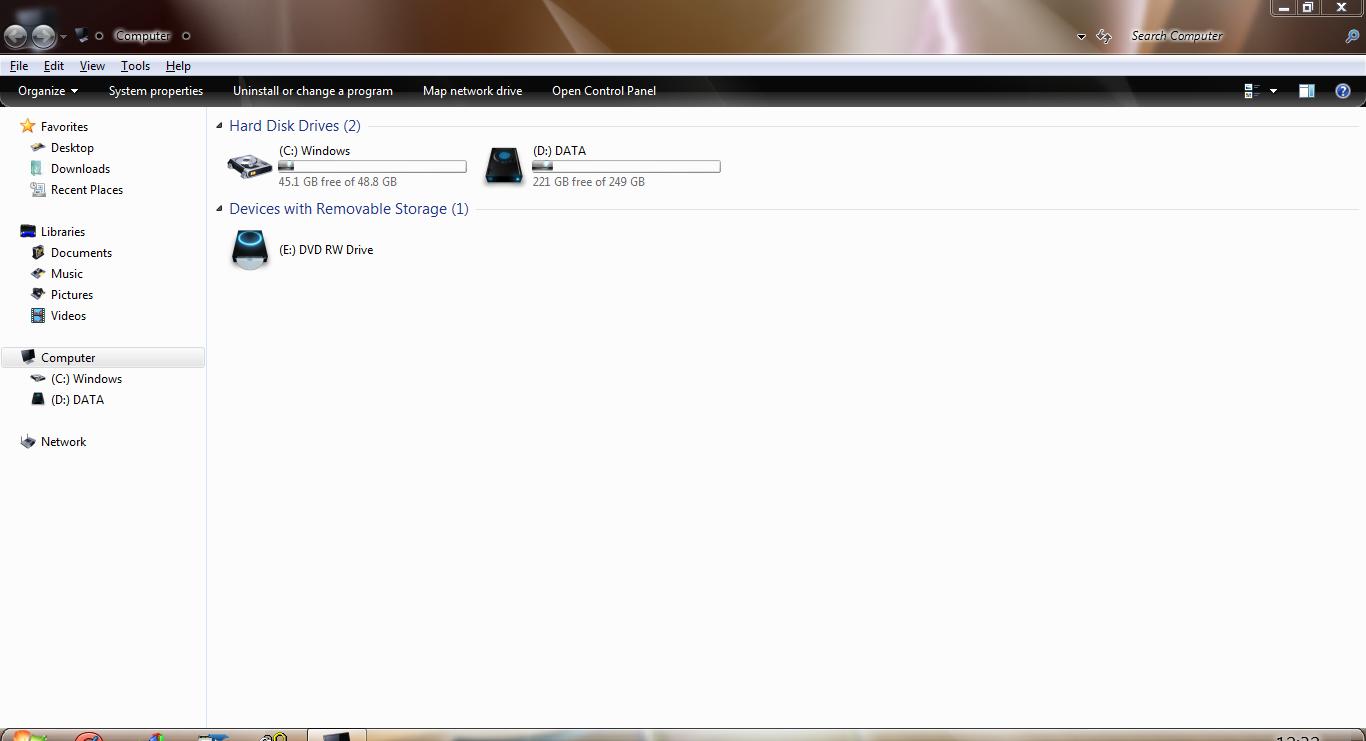The width and height of the screenshot is (1366, 741).
Task: Select the (E:) DVD RW Drive icon
Action: 249,249
